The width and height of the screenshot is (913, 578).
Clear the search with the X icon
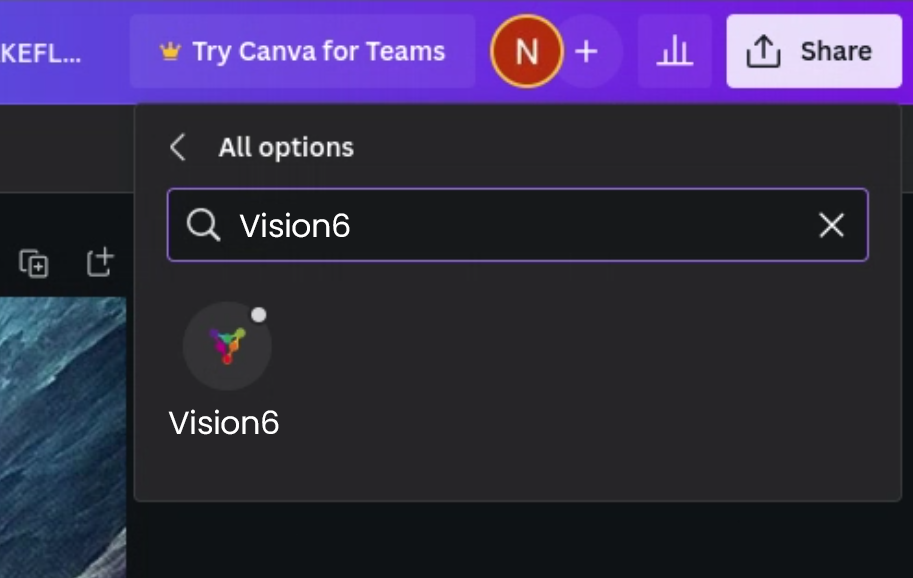point(831,225)
